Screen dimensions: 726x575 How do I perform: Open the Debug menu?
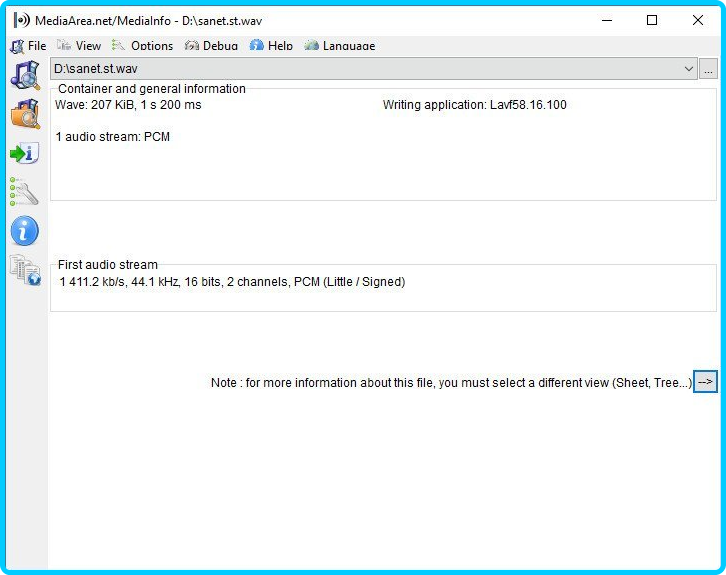[211, 46]
